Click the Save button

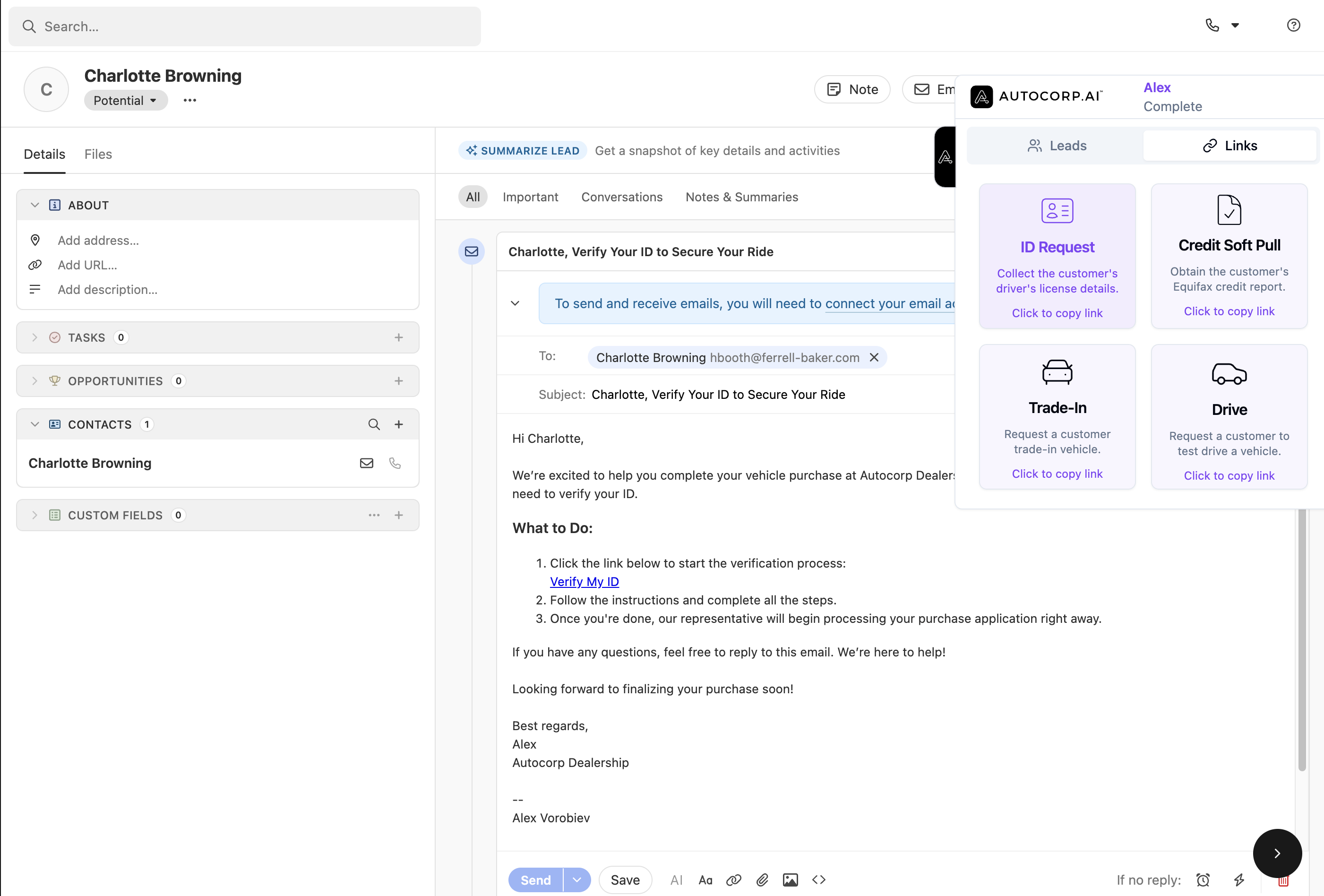(x=625, y=880)
